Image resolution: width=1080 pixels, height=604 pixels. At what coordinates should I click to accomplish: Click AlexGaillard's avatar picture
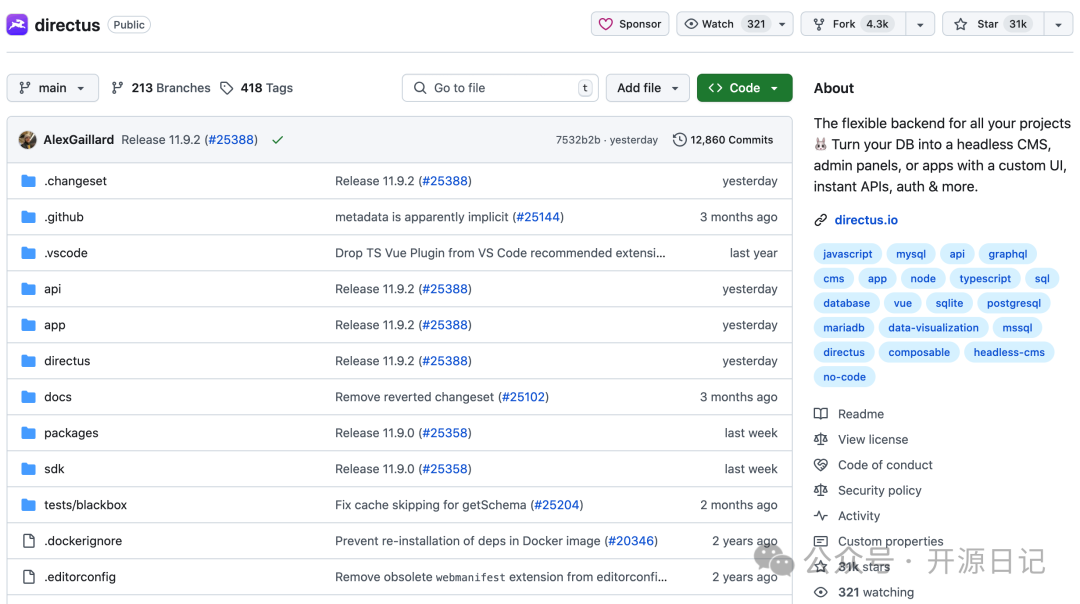(28, 140)
